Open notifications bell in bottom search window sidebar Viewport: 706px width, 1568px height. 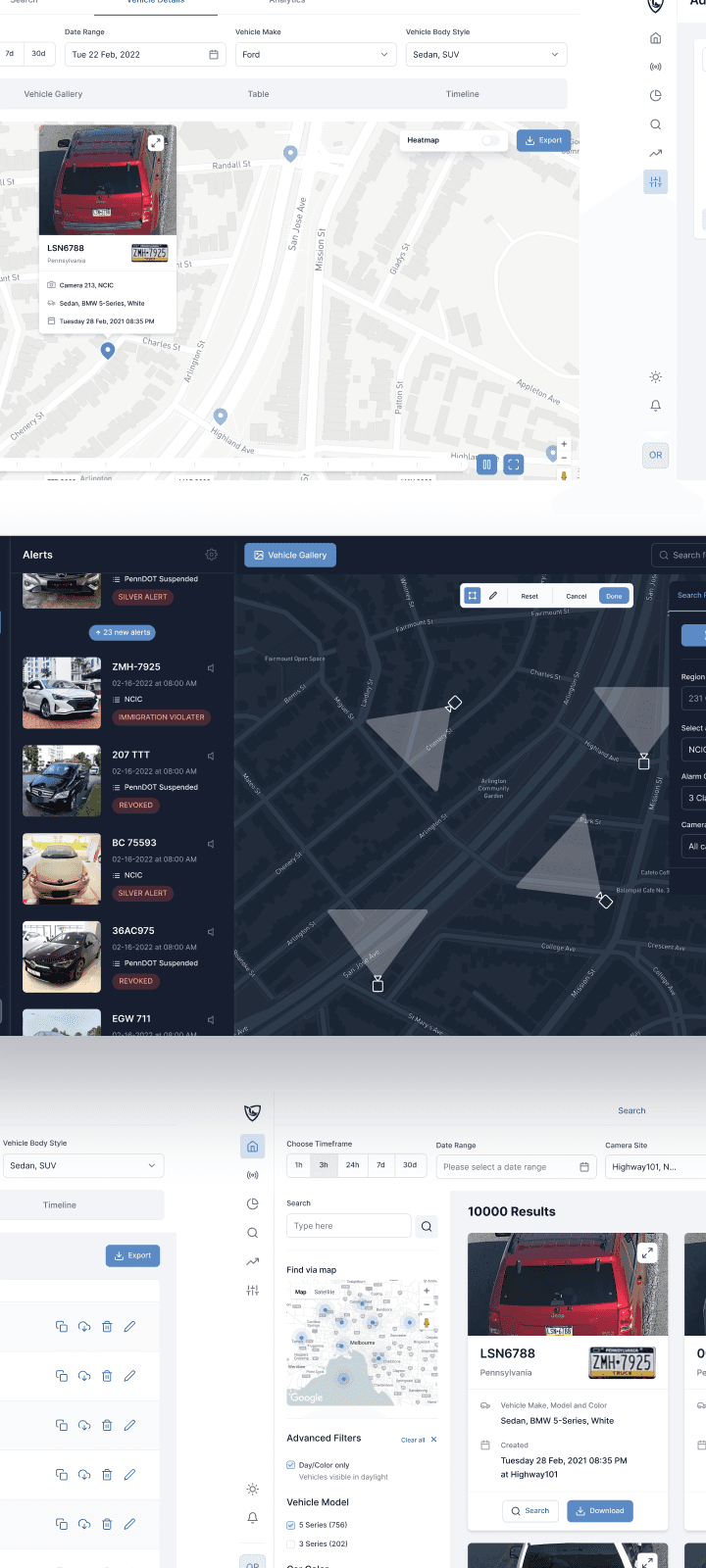coord(252,1517)
